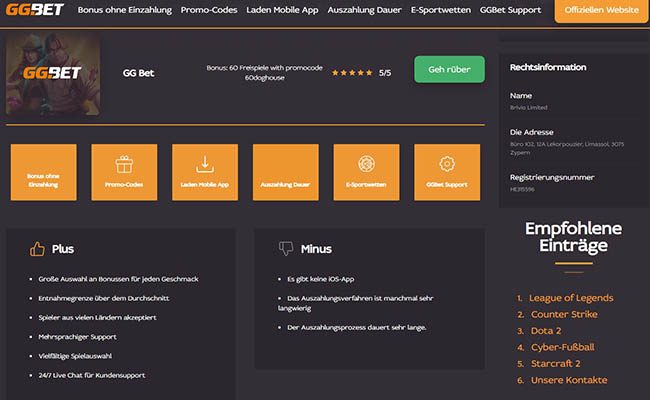
Task: Click the download icon on Laden Mobile App tile
Action: coord(205,164)
